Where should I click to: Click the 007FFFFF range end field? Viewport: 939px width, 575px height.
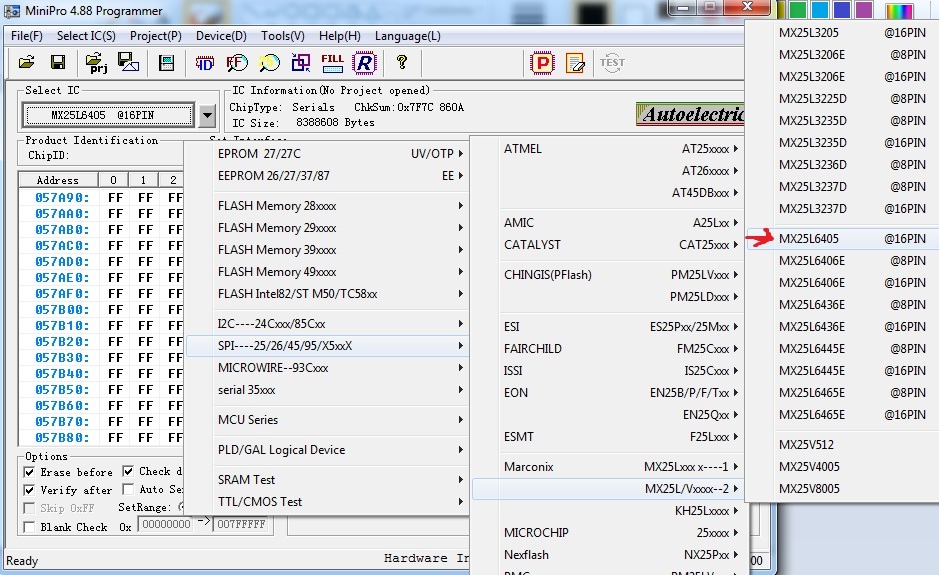242,525
